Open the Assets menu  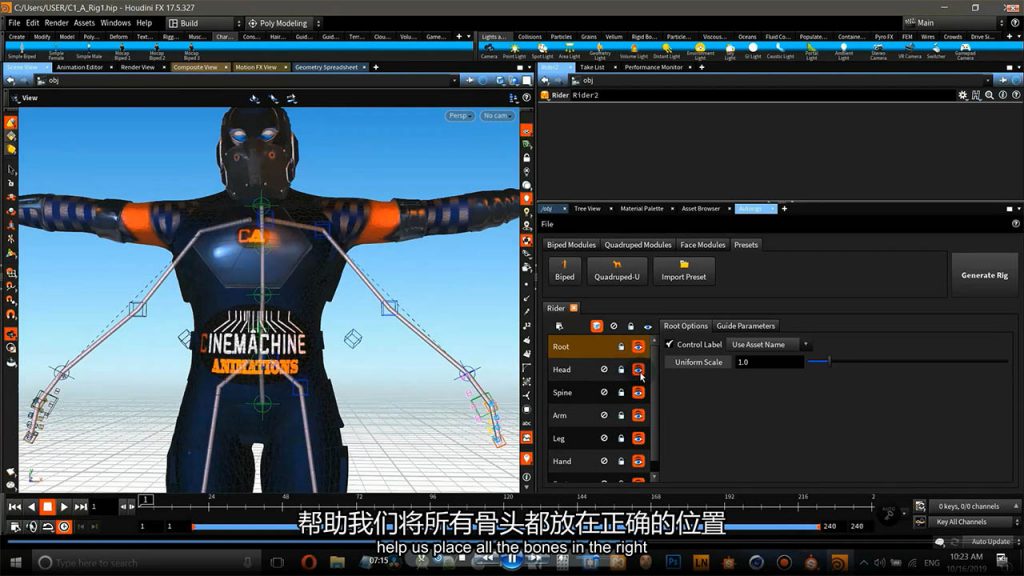pyautogui.click(x=84, y=23)
